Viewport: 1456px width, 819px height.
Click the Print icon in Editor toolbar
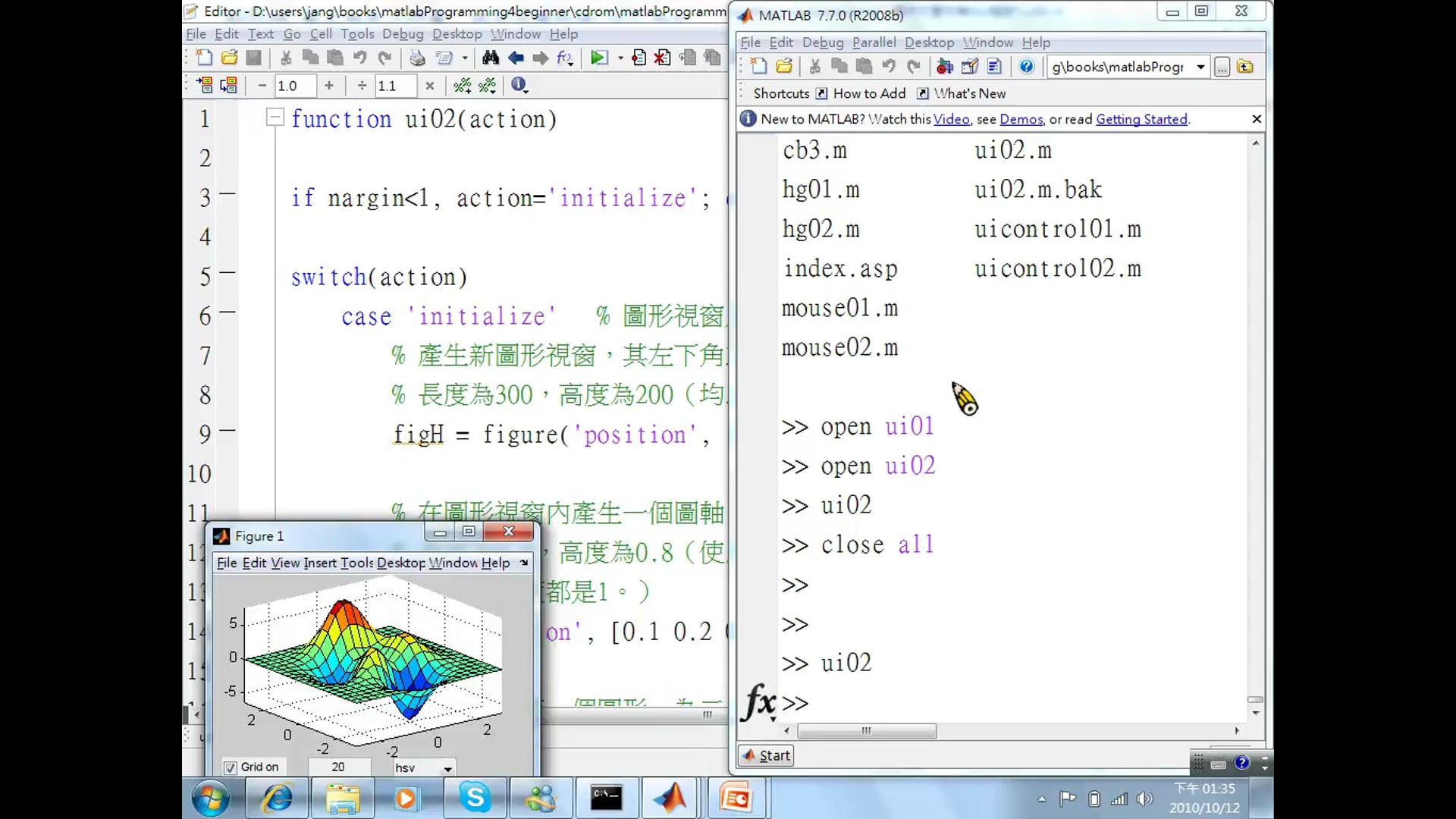pyautogui.click(x=417, y=58)
